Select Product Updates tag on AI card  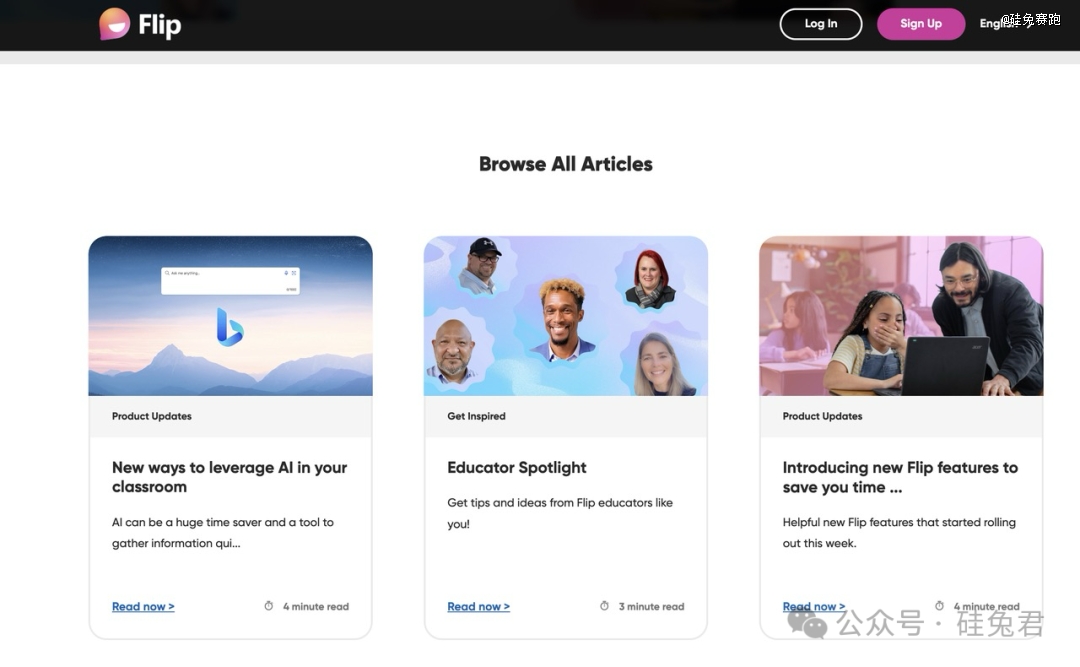(152, 416)
